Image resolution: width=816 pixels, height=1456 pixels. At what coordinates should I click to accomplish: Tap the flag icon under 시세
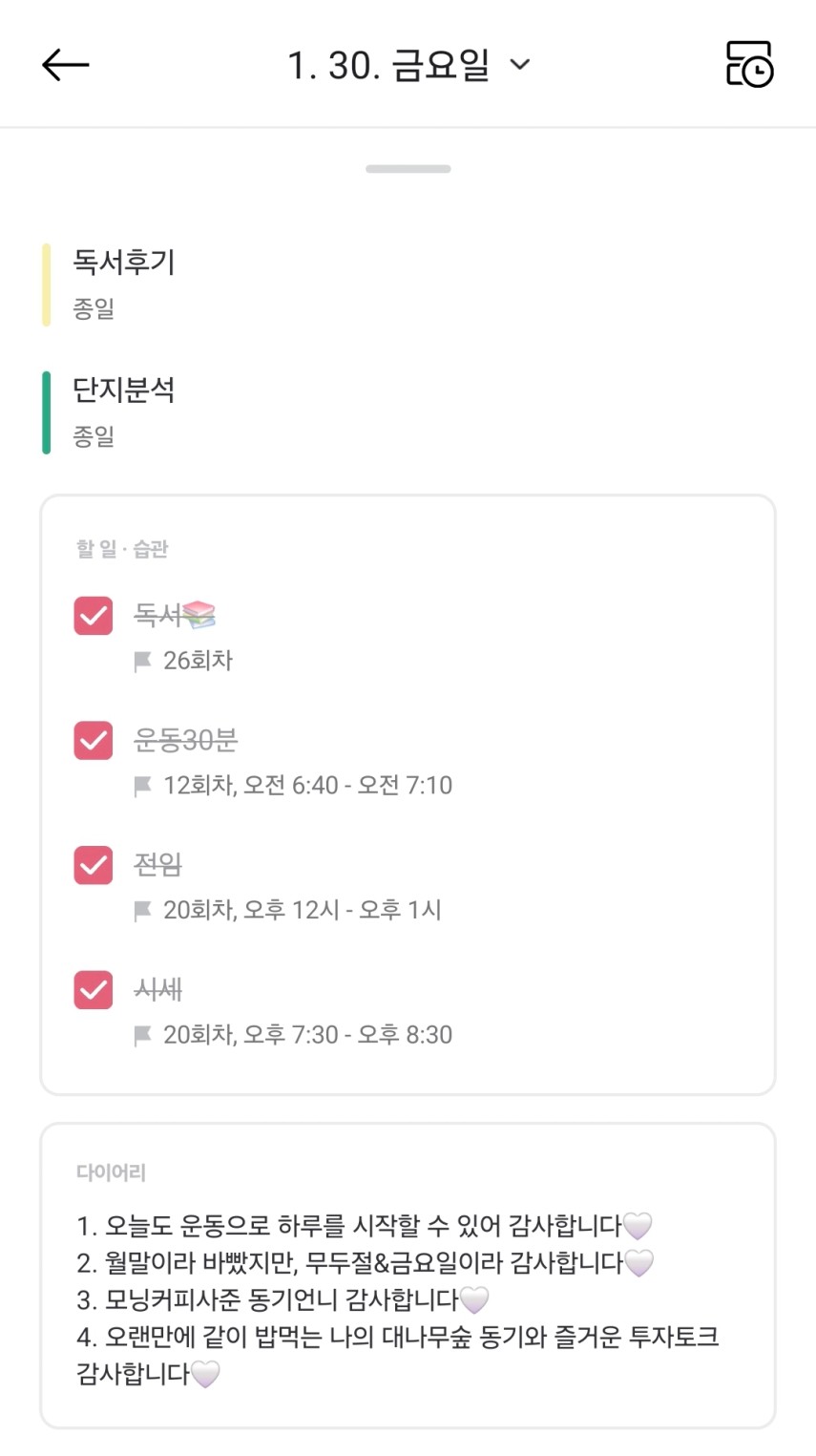143,1035
